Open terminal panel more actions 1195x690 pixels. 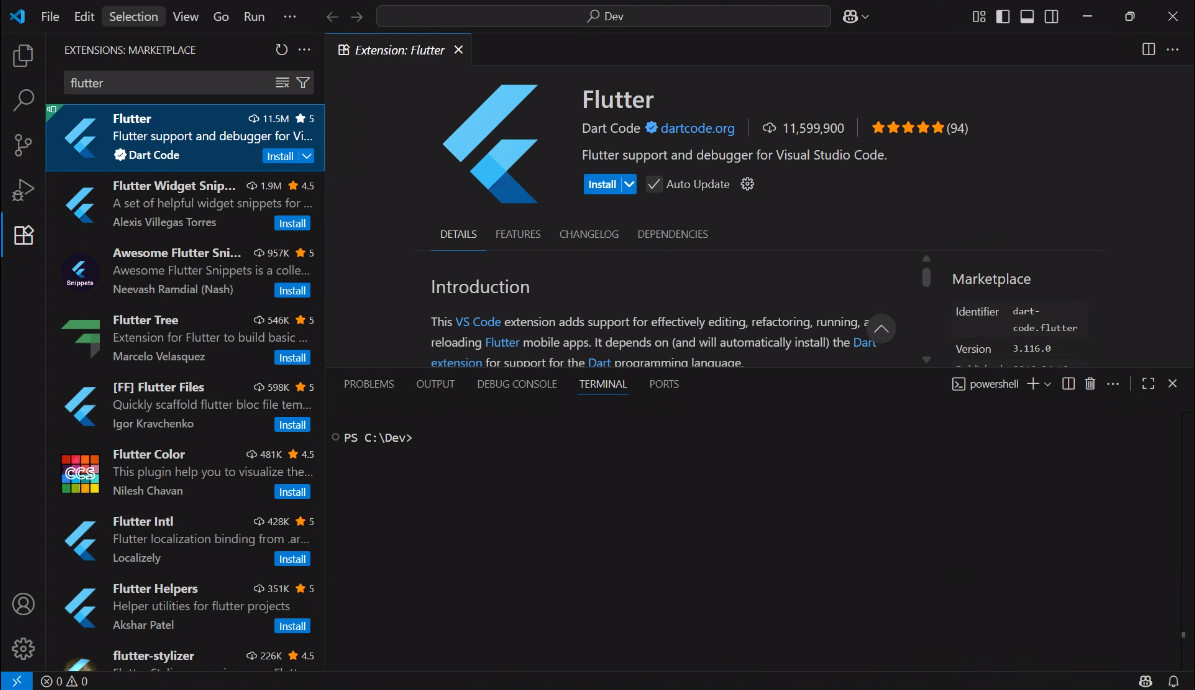1113,384
